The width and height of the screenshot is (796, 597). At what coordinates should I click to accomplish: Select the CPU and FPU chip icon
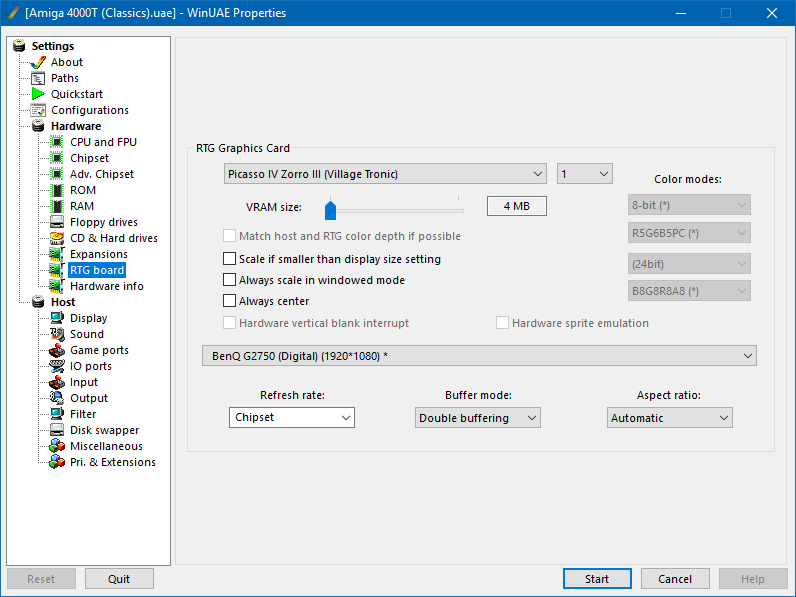click(x=57, y=142)
